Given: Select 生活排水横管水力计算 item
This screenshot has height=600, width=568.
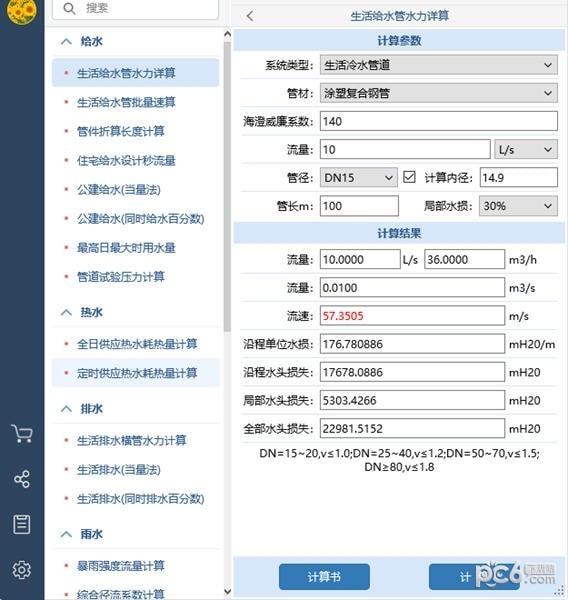Looking at the screenshot, I should [135, 440].
